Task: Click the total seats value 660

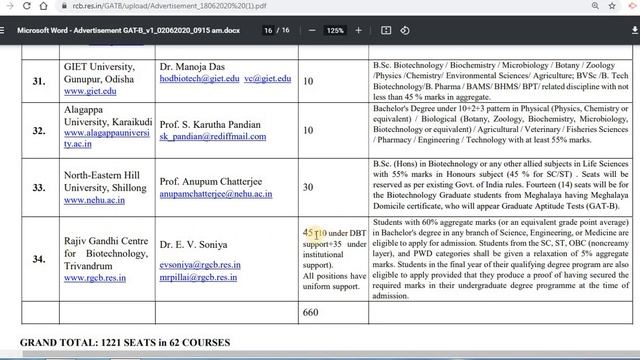Action: [311, 312]
